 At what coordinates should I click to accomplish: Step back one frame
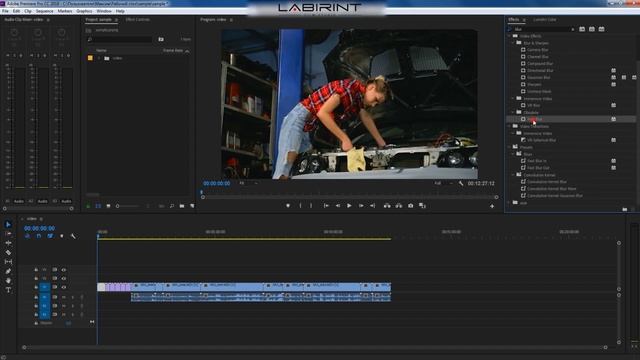338,206
